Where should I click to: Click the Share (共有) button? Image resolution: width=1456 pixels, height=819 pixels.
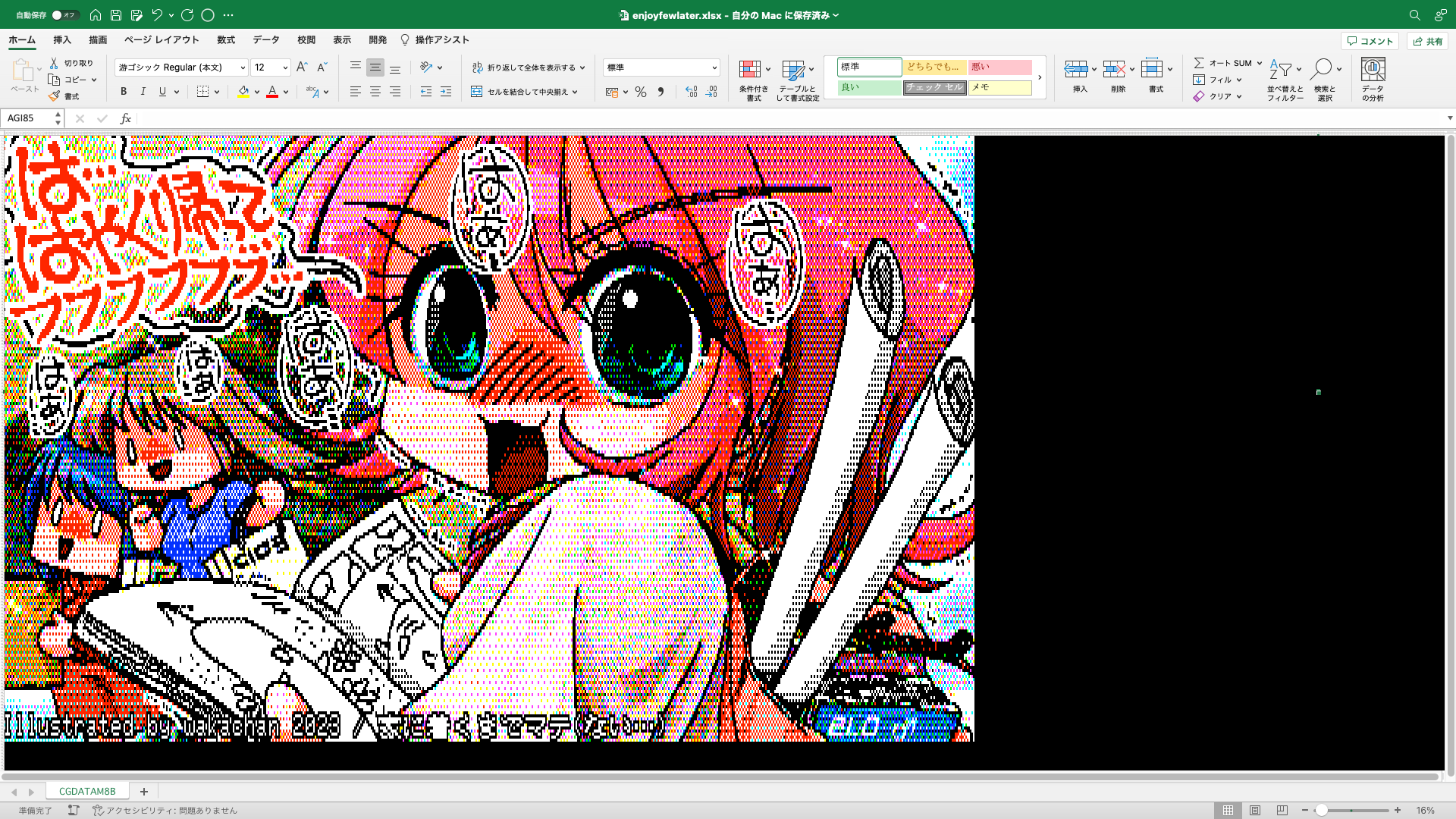[1427, 41]
